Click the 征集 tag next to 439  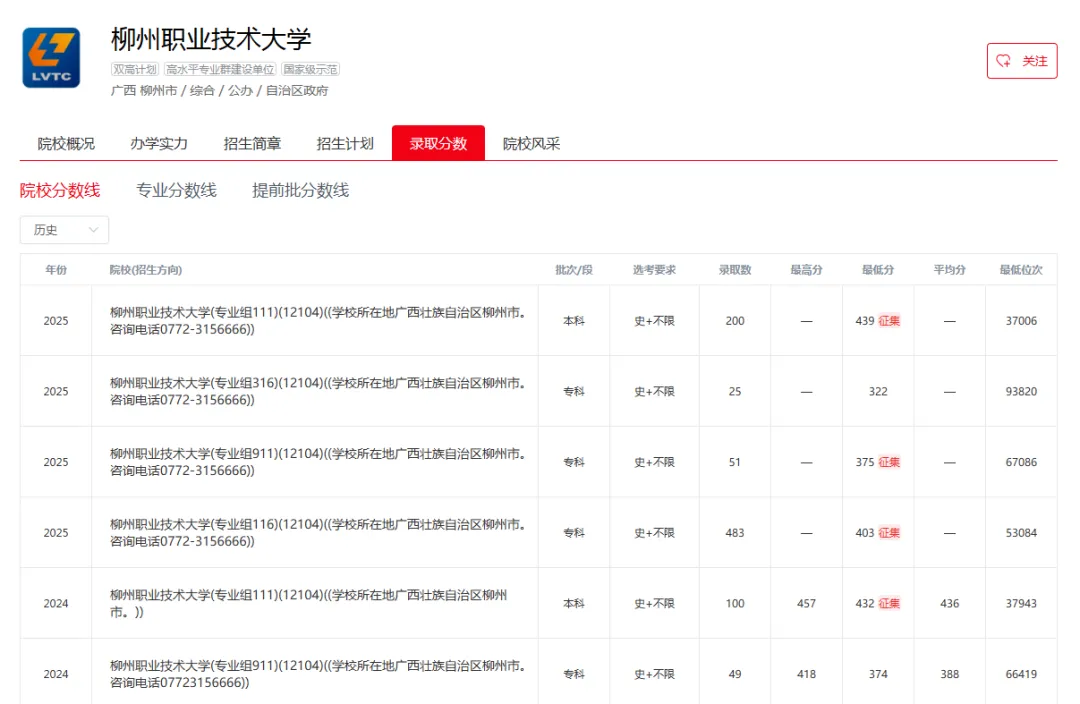(889, 320)
